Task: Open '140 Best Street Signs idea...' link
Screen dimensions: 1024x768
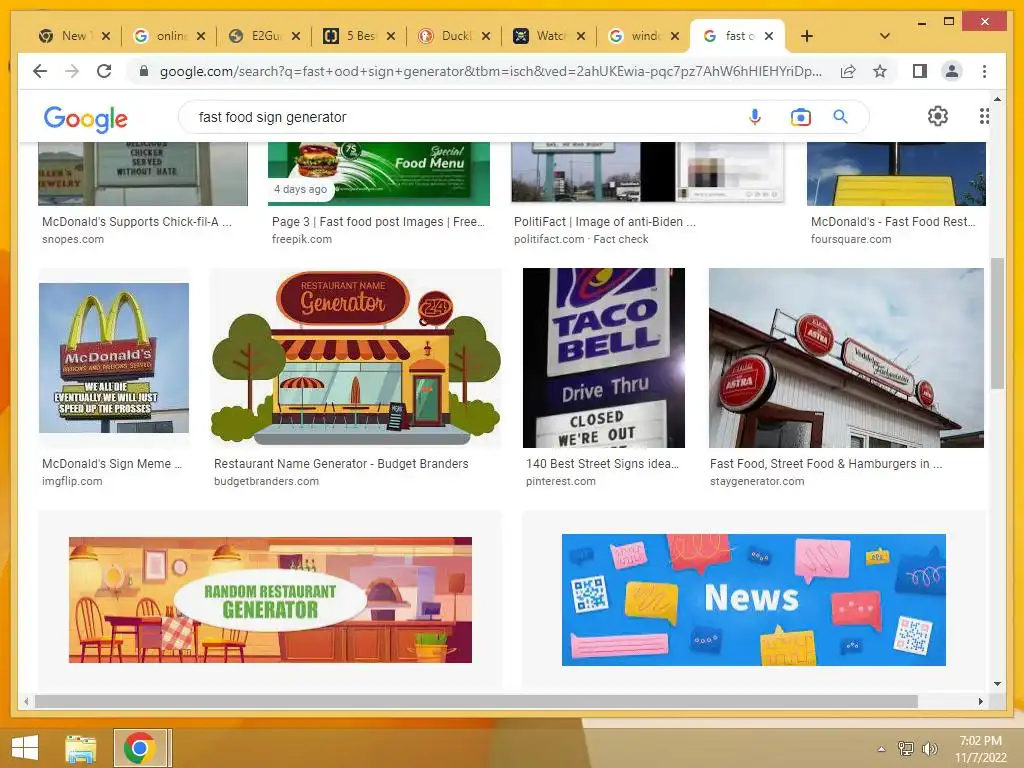Action: point(602,464)
